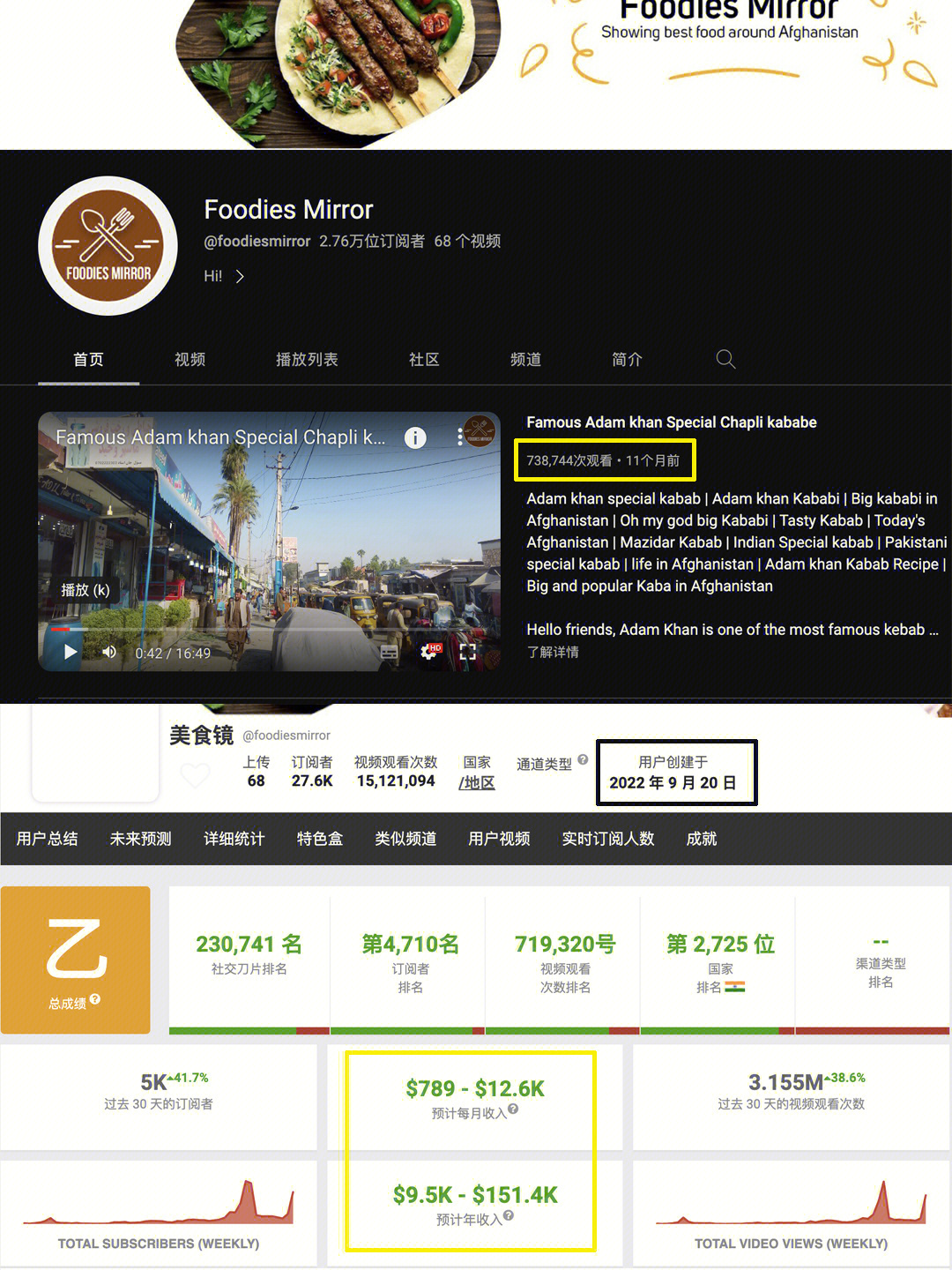Expand the Hi! channel description chevron
Image resolution: width=952 pixels, height=1270 pixels.
(239, 276)
